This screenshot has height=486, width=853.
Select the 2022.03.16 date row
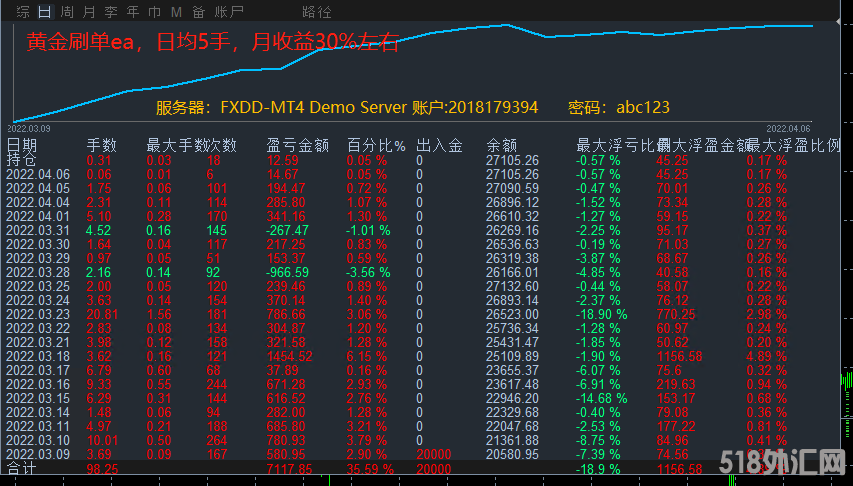[38, 384]
